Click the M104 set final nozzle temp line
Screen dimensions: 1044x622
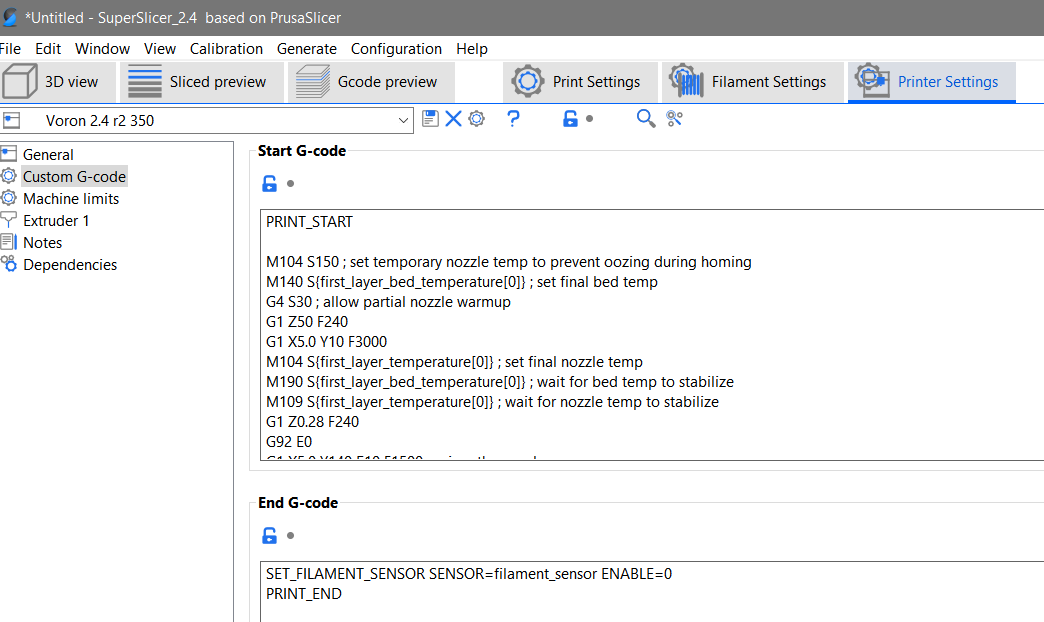[x=454, y=362]
